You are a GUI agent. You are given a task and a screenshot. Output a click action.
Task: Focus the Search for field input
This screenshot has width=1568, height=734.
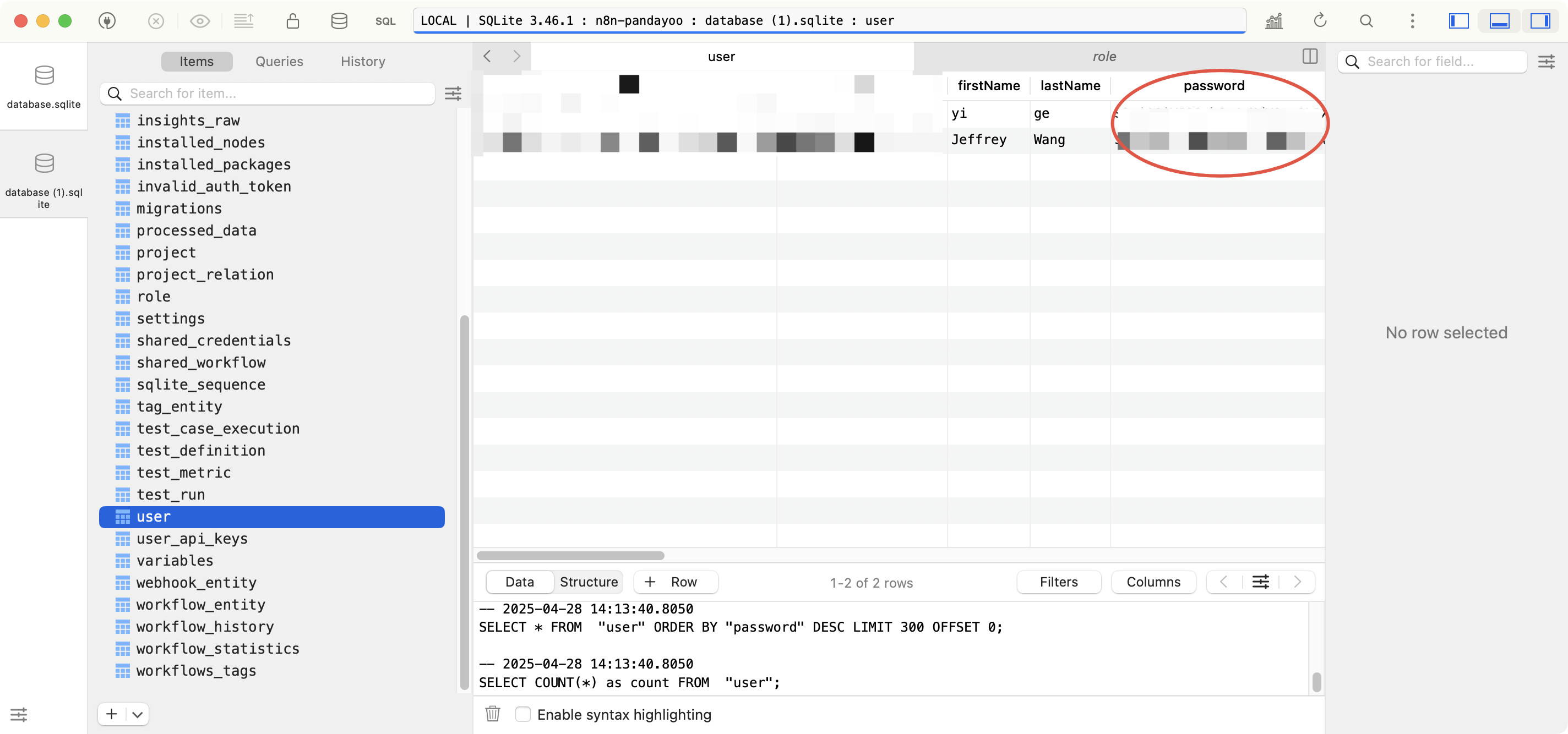[1431, 61]
